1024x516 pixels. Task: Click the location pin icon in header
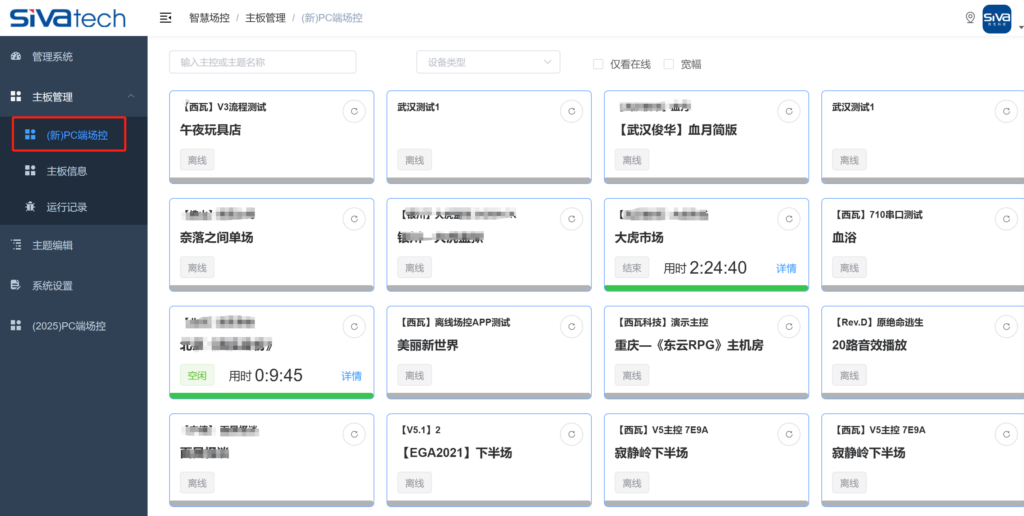pos(969,18)
